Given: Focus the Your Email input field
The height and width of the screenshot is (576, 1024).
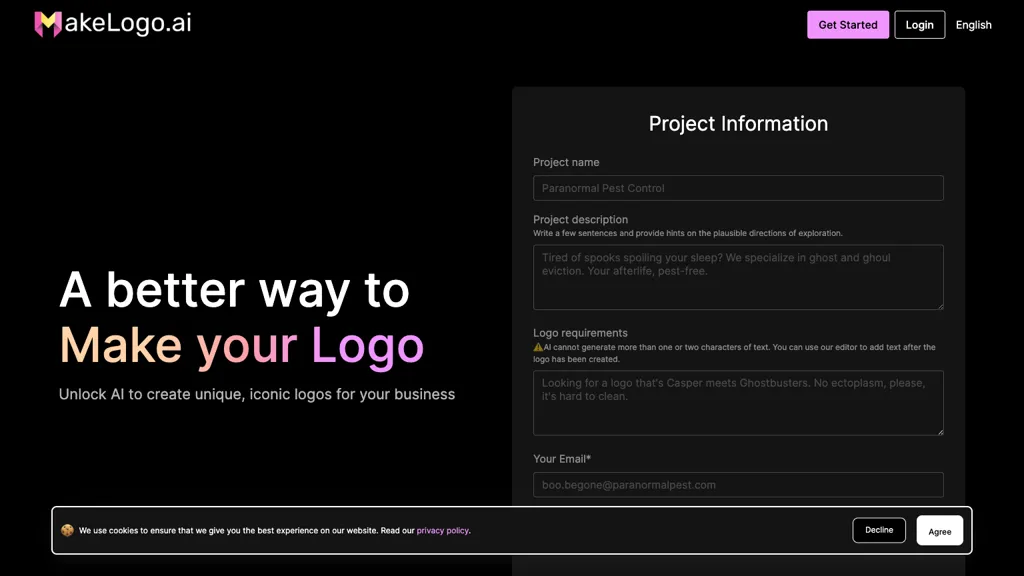Looking at the screenshot, I should coord(738,485).
